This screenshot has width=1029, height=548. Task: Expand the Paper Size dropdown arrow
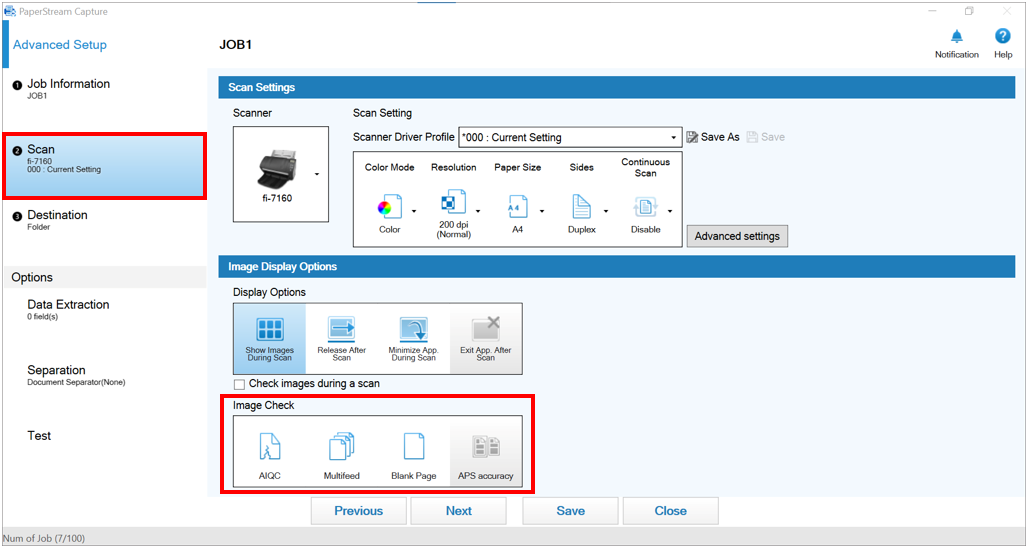pos(542,211)
